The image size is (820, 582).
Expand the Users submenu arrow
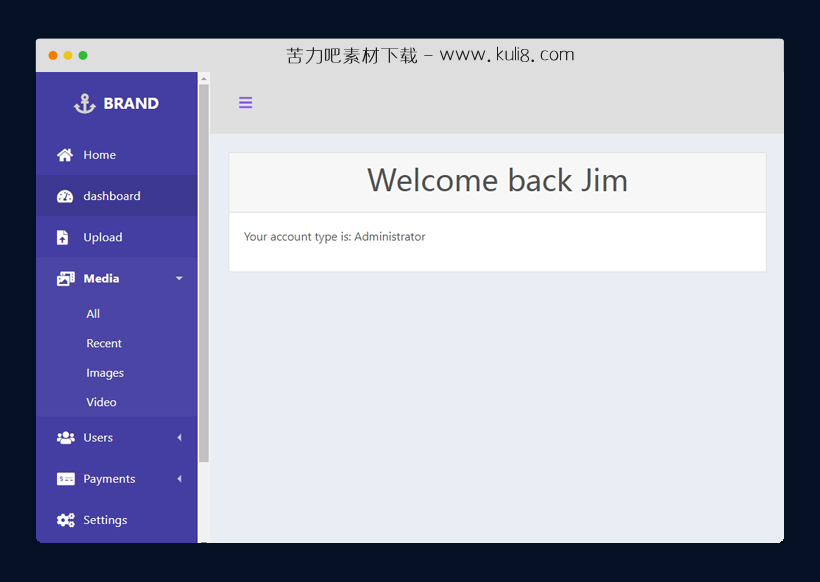tap(179, 438)
